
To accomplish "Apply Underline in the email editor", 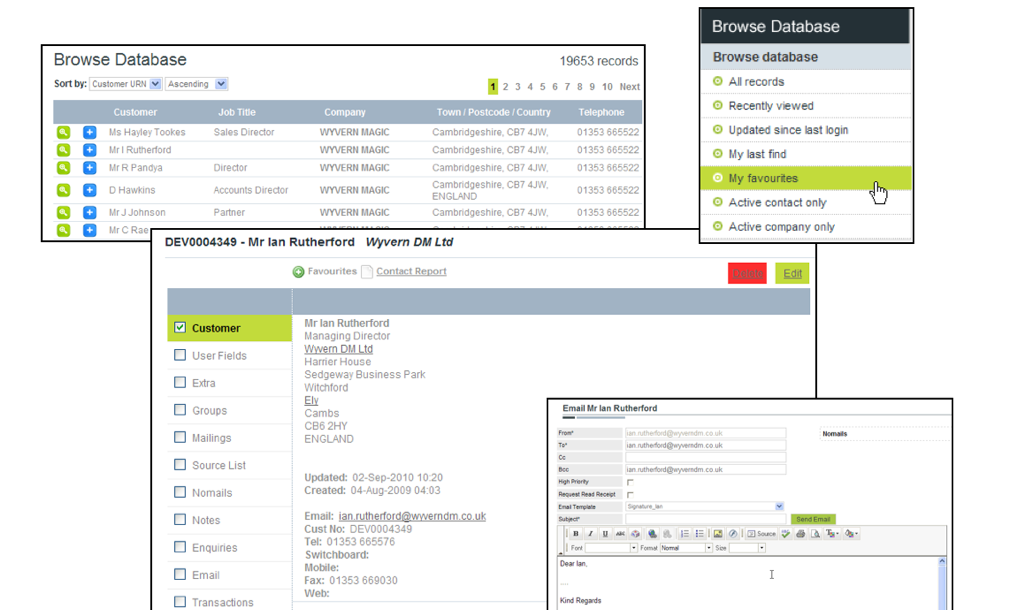I will (x=605, y=534).
